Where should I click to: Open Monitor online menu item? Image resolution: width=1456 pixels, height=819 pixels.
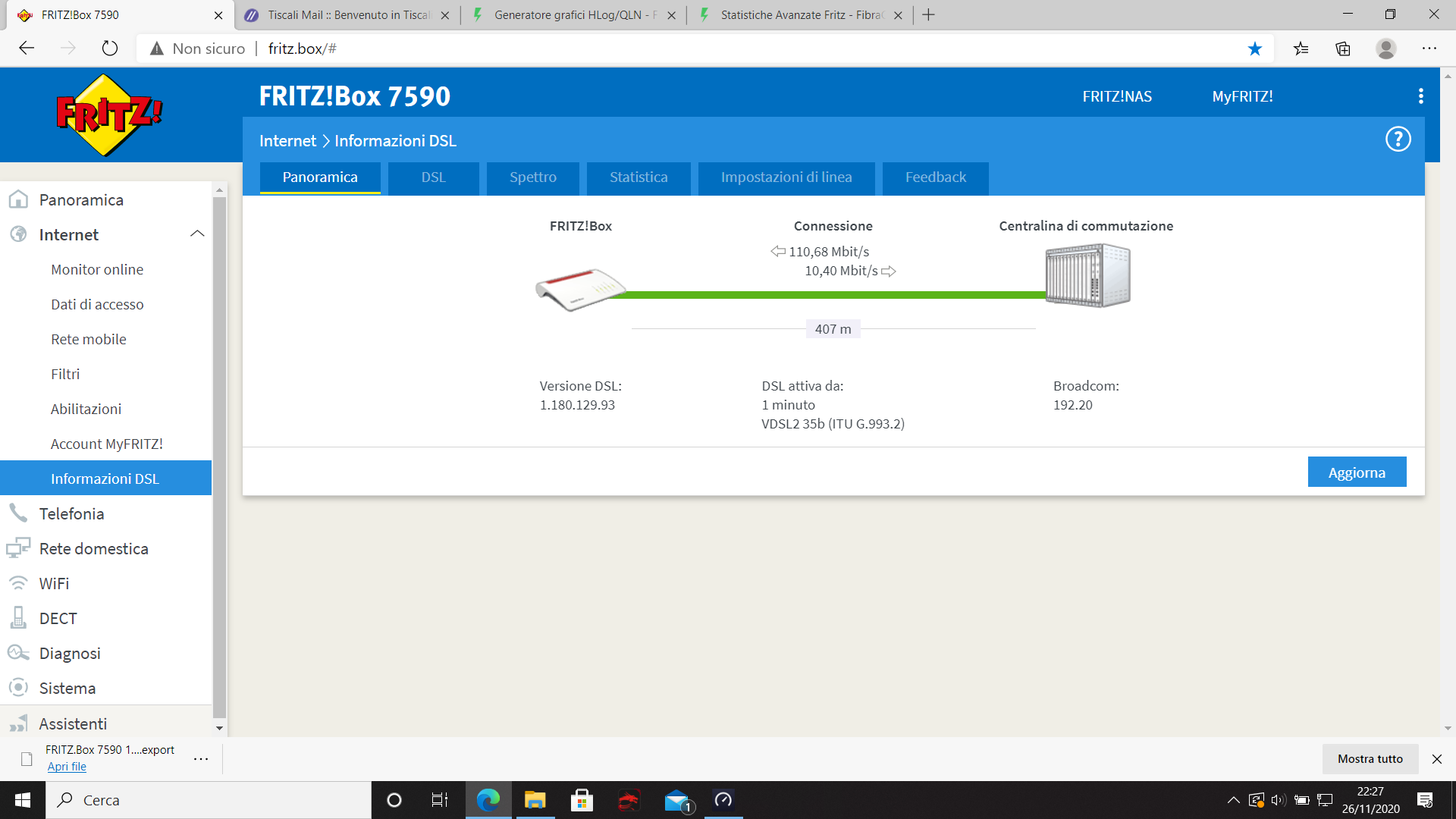pyautogui.click(x=97, y=269)
